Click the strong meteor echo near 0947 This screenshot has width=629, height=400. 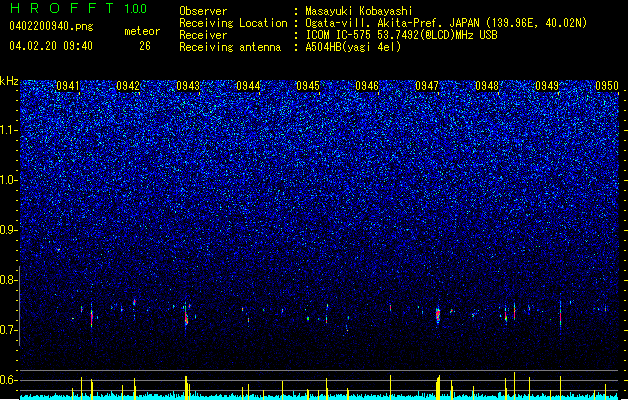tap(438, 315)
